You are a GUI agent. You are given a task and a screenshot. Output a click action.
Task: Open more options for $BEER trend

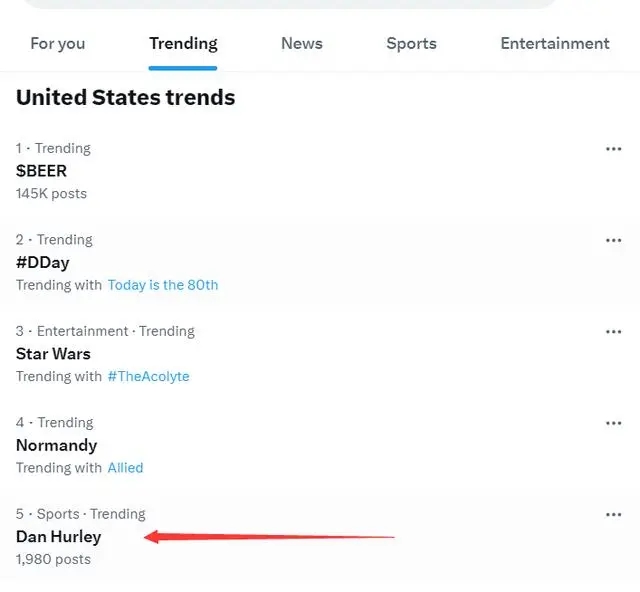pos(613,149)
